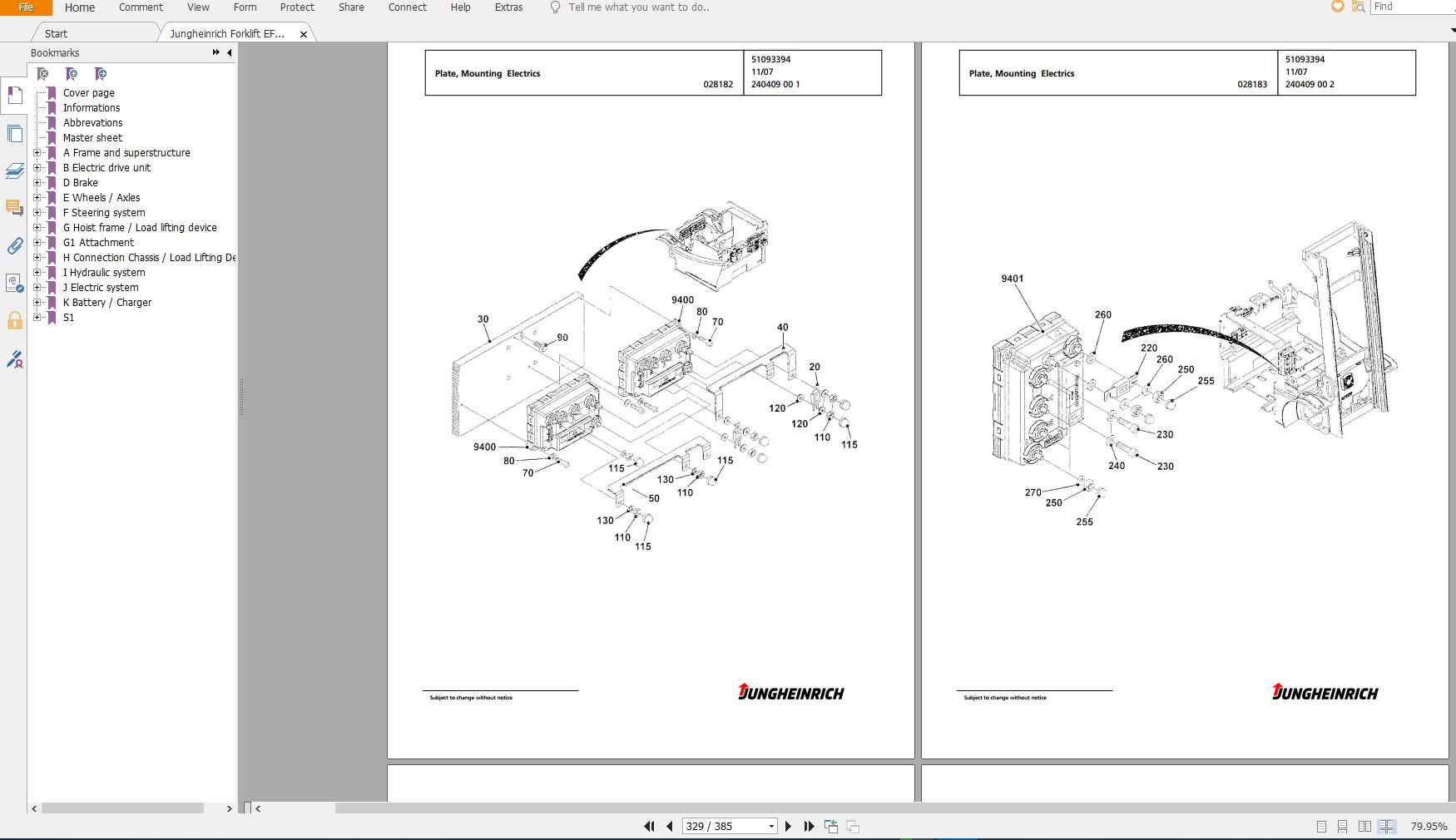
Task: Click the Find search box
Action: [1413, 7]
